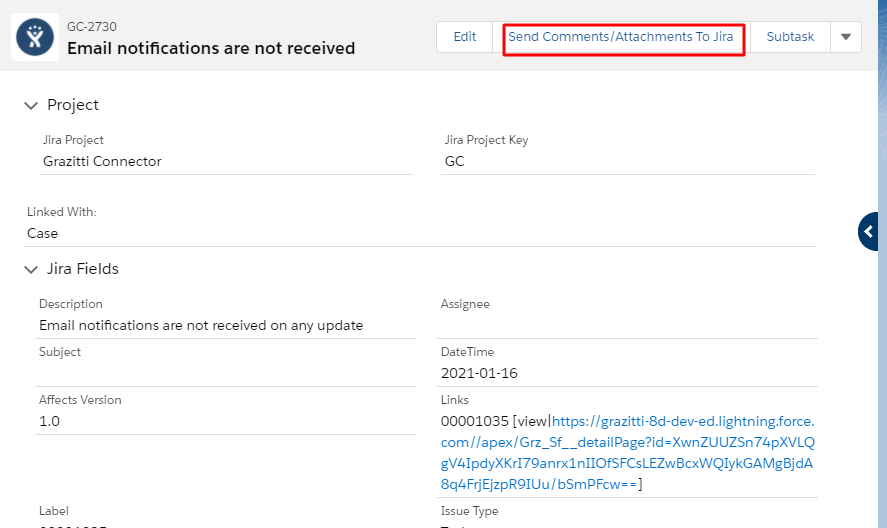Click the Linked With: label
This screenshot has height=528, width=887.
click(62, 212)
